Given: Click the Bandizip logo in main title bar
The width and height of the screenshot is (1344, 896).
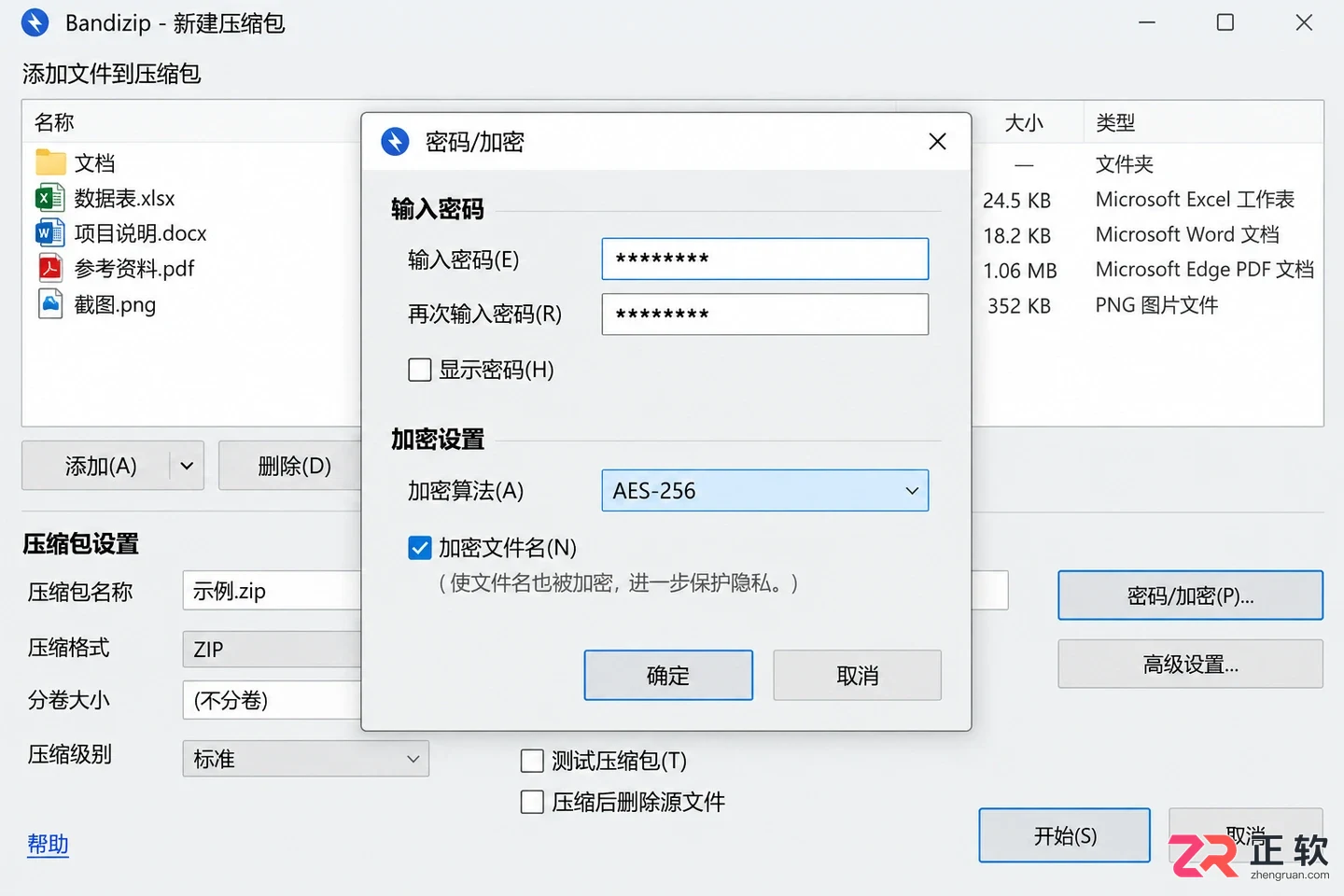Looking at the screenshot, I should [x=35, y=22].
